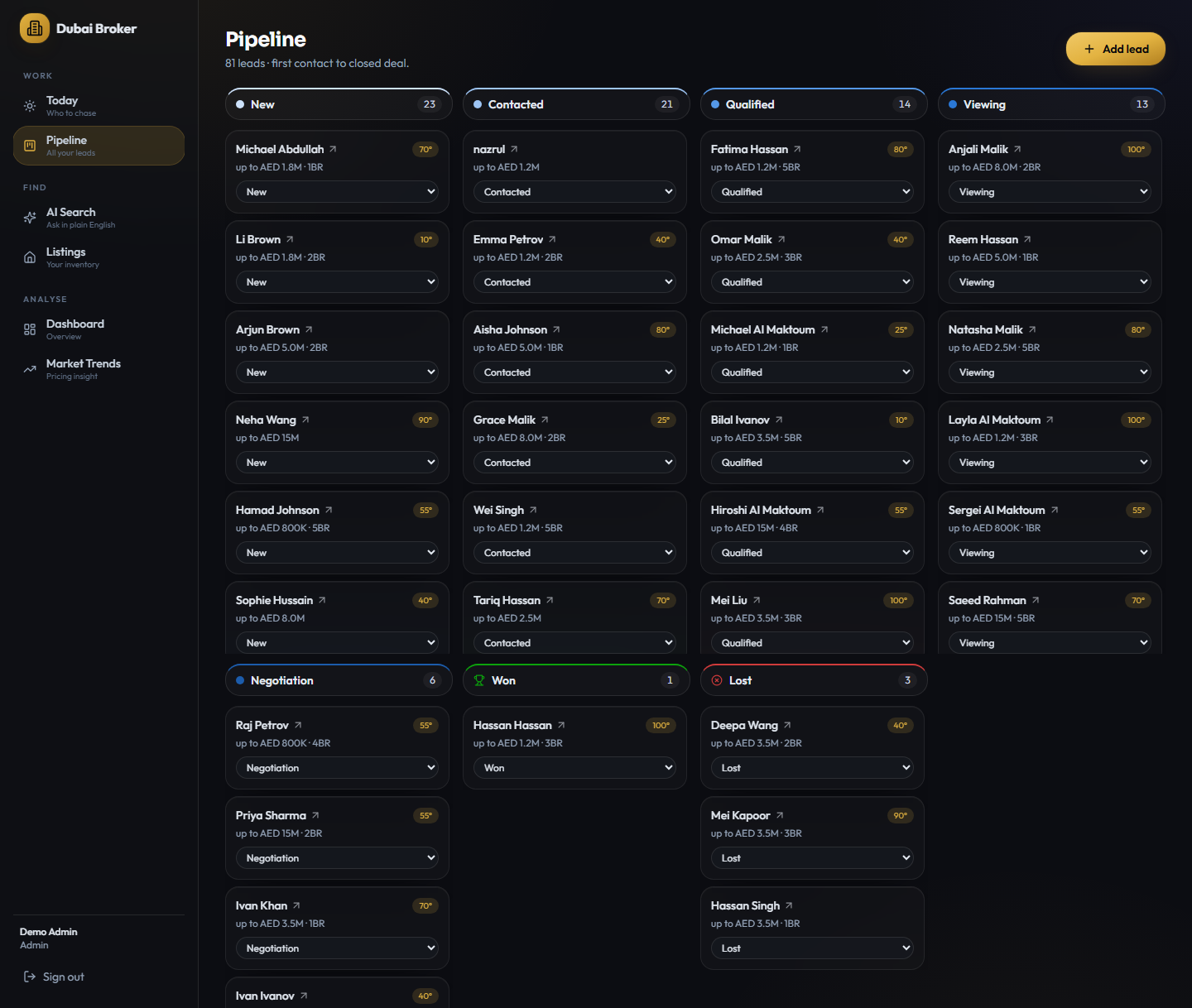Open Mei Kapoor's Lost stage dropdown
Viewport: 1192px width, 1008px height.
pyautogui.click(x=812, y=857)
